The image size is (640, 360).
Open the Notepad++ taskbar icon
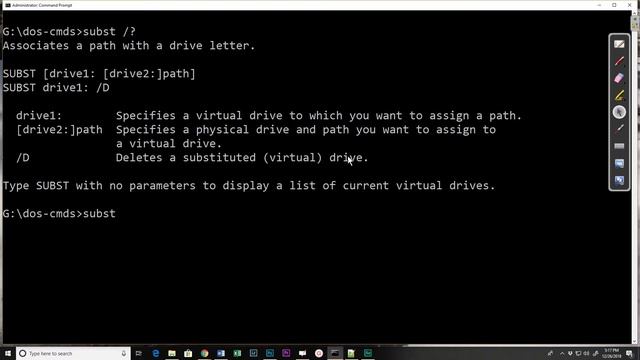pos(351,353)
